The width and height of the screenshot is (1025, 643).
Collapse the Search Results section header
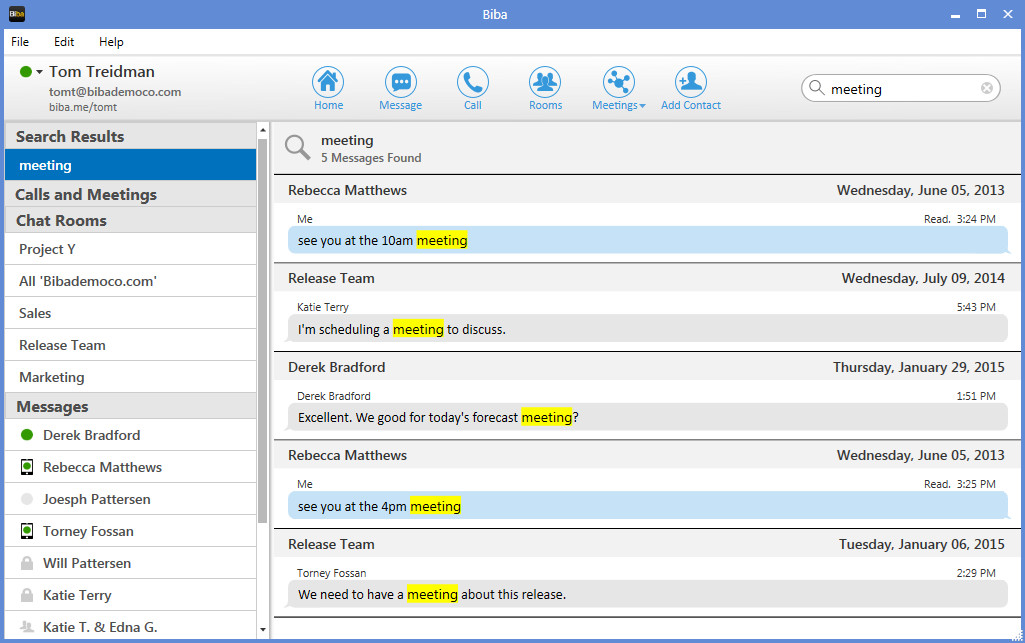131,136
